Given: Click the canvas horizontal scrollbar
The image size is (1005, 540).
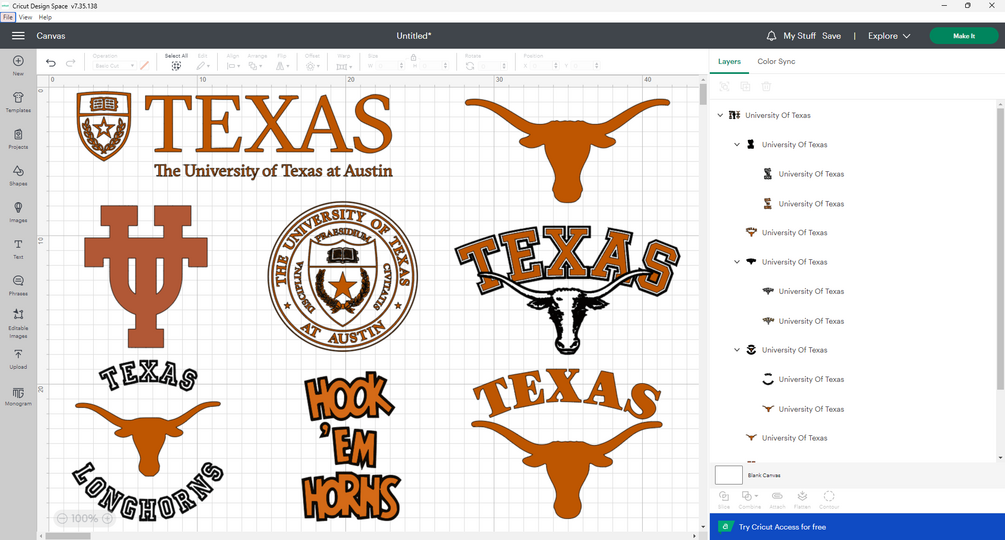Looking at the screenshot, I should pos(67,536).
